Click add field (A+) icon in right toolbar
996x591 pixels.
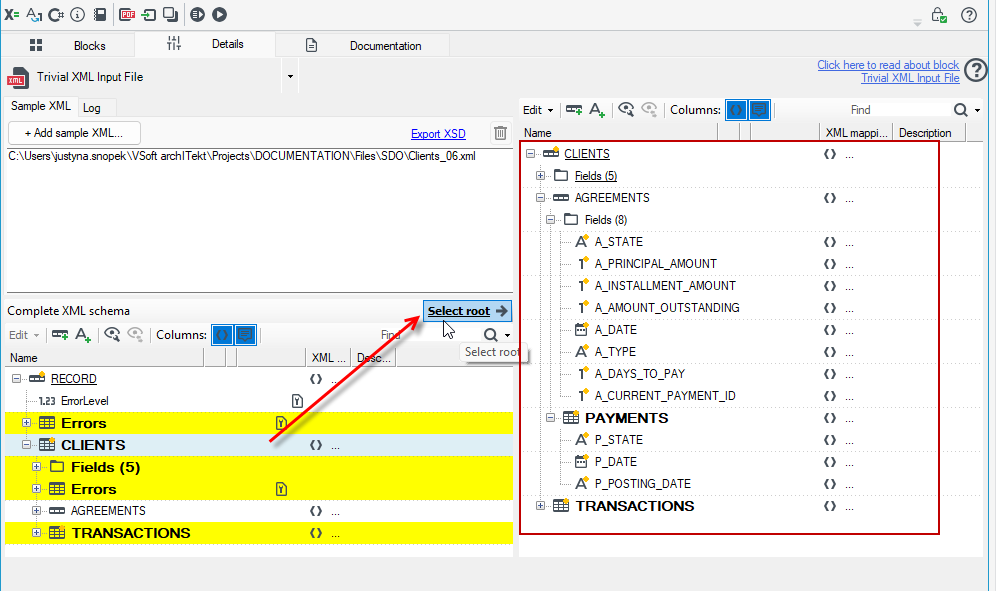pyautogui.click(x=597, y=110)
